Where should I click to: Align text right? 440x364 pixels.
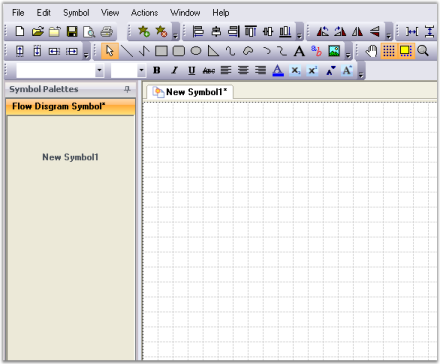point(261,70)
